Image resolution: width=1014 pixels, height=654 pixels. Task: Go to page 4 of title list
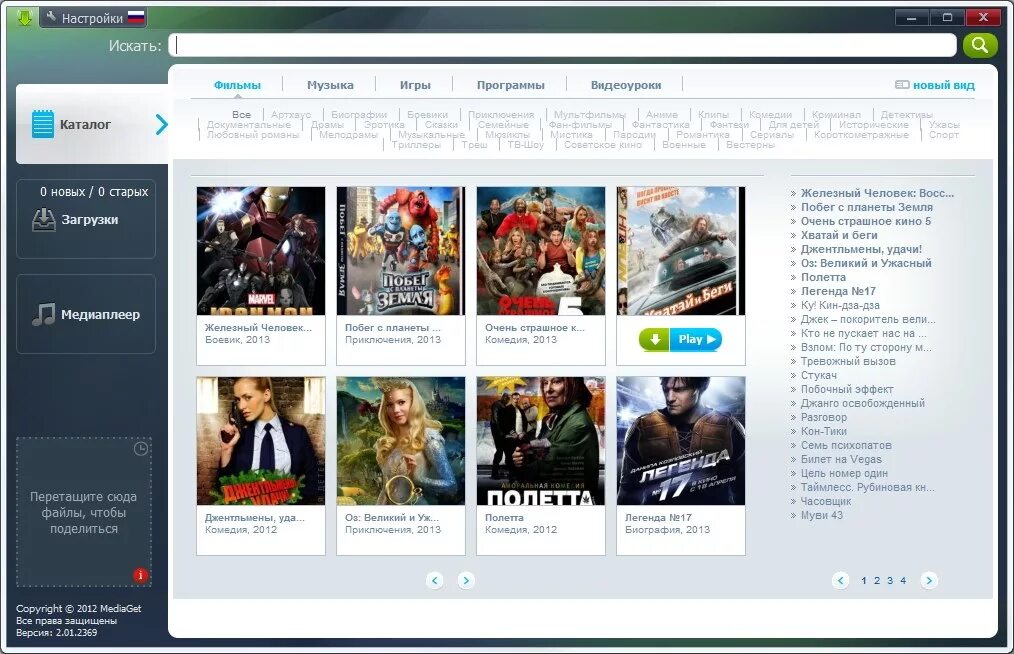click(903, 581)
